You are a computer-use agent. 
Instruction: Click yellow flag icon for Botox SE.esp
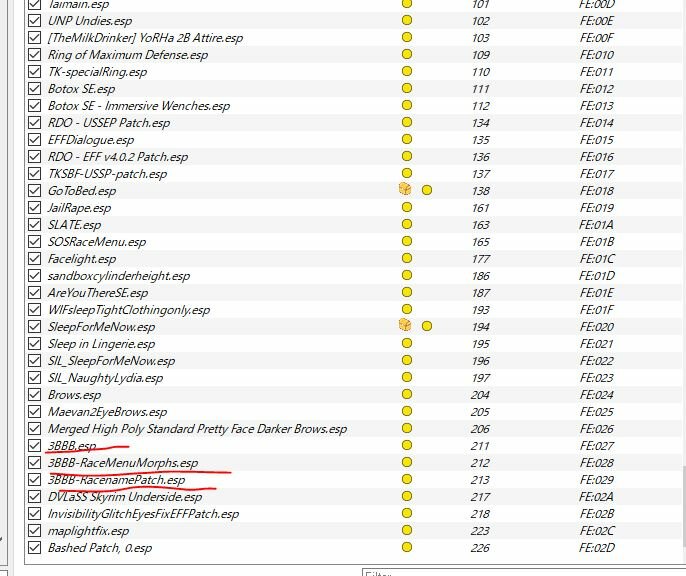click(407, 88)
